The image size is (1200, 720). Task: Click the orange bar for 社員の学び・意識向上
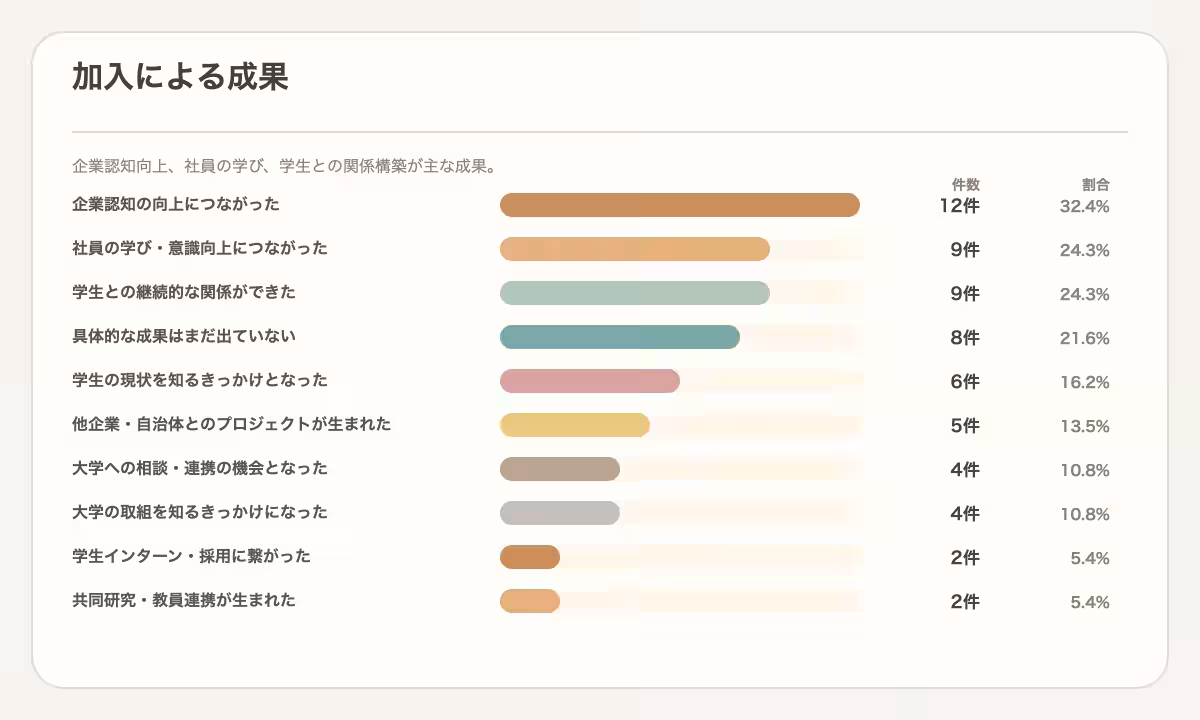pyautogui.click(x=635, y=249)
